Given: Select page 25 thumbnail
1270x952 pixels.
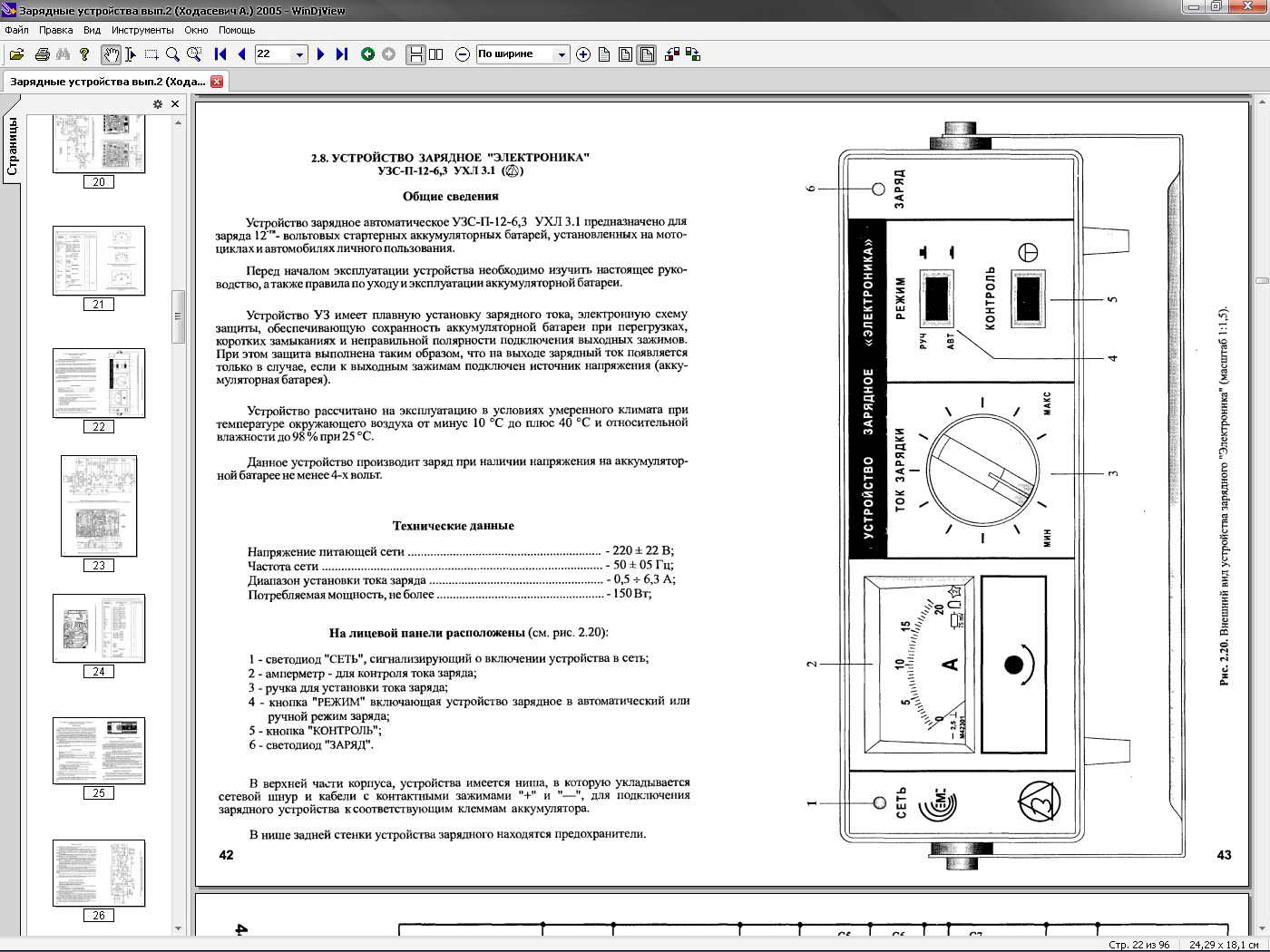Looking at the screenshot, I should [x=99, y=751].
